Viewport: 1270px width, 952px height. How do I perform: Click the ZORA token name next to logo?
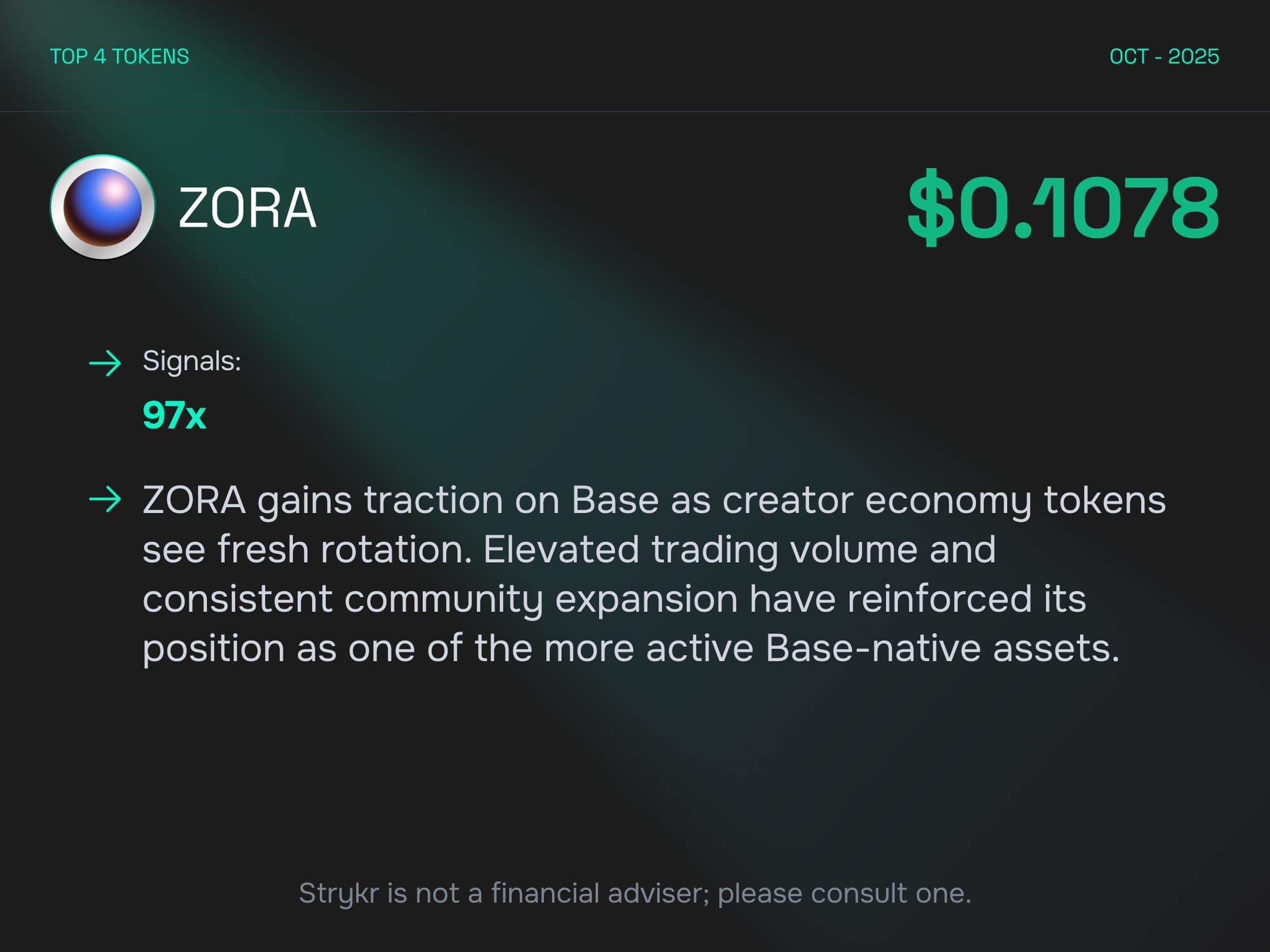[247, 208]
